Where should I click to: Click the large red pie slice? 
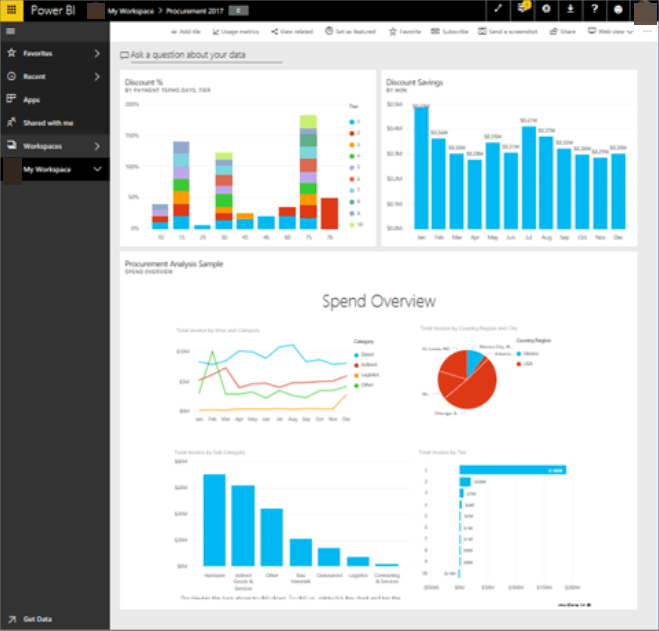click(x=473, y=387)
